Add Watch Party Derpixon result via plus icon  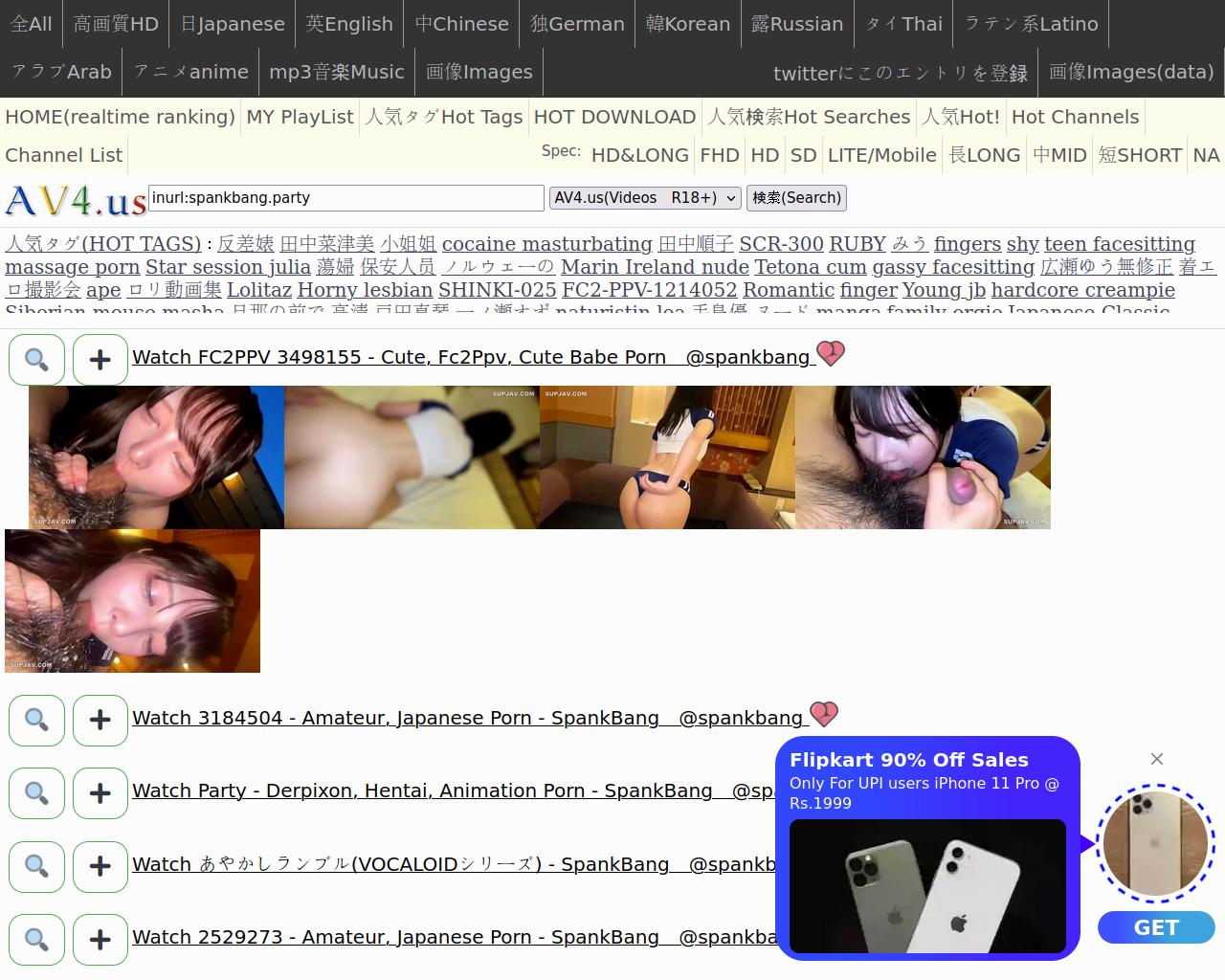click(x=100, y=793)
